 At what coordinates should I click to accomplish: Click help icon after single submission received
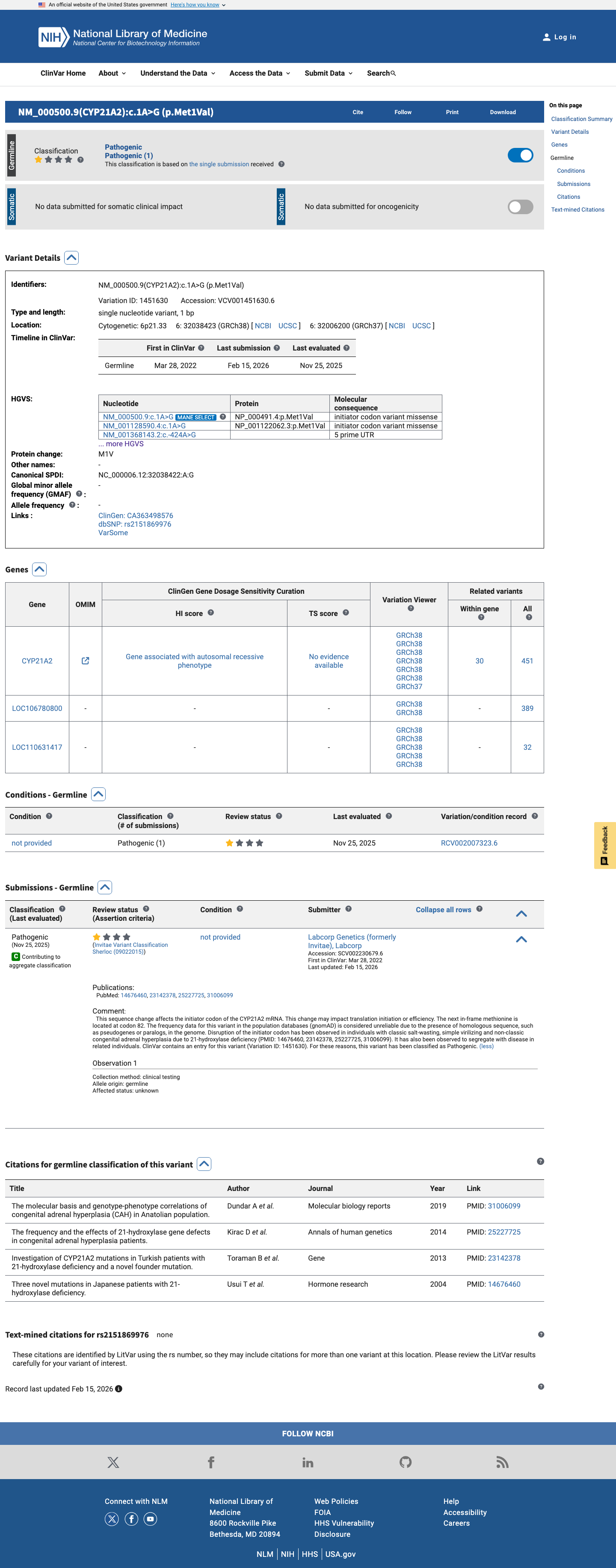281,164
